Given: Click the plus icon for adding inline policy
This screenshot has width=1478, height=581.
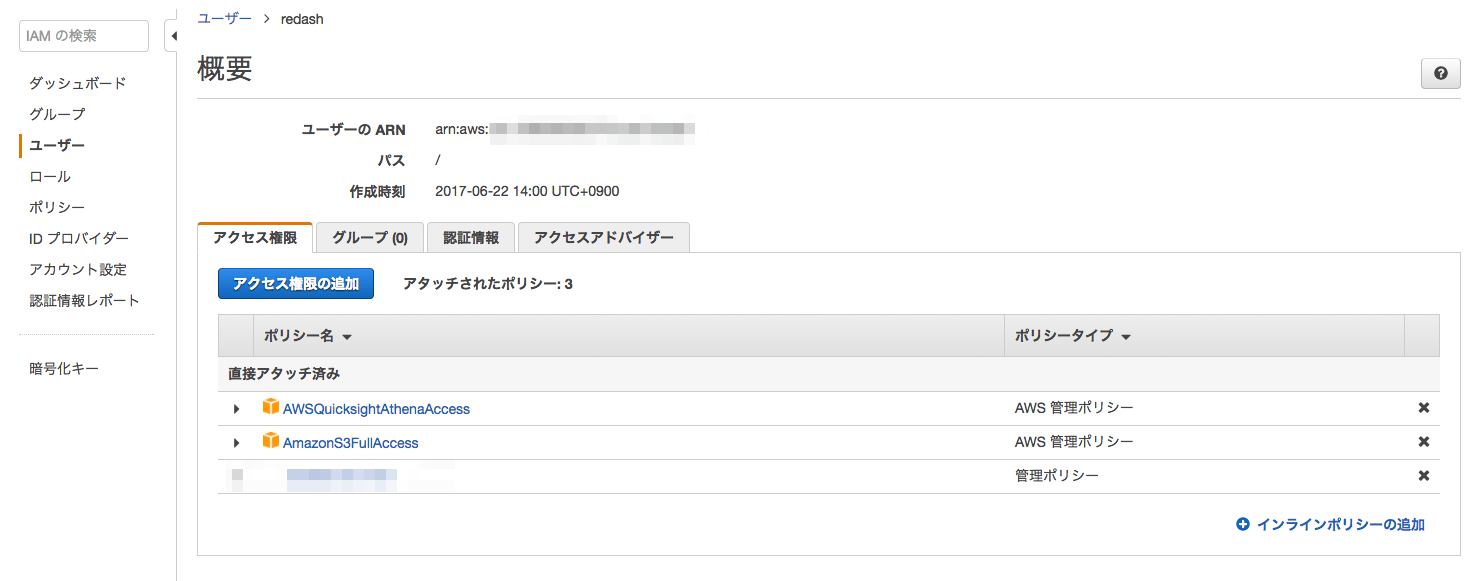Looking at the screenshot, I should pos(1243,524).
